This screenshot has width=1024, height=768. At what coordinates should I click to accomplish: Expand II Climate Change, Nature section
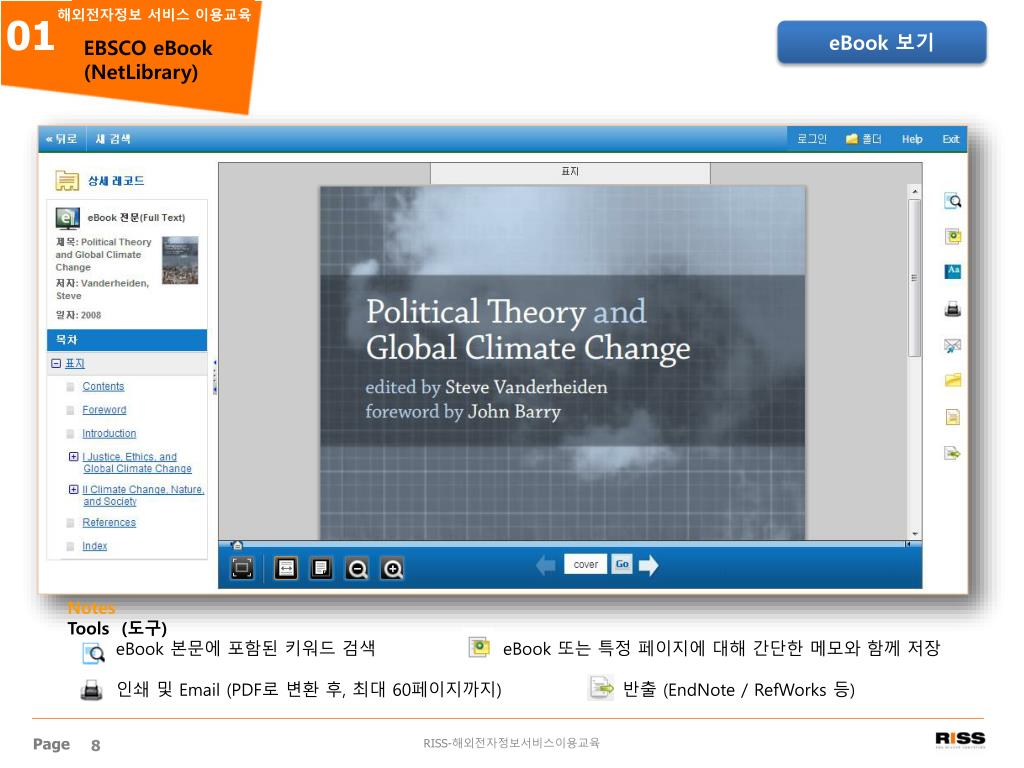coord(73,489)
